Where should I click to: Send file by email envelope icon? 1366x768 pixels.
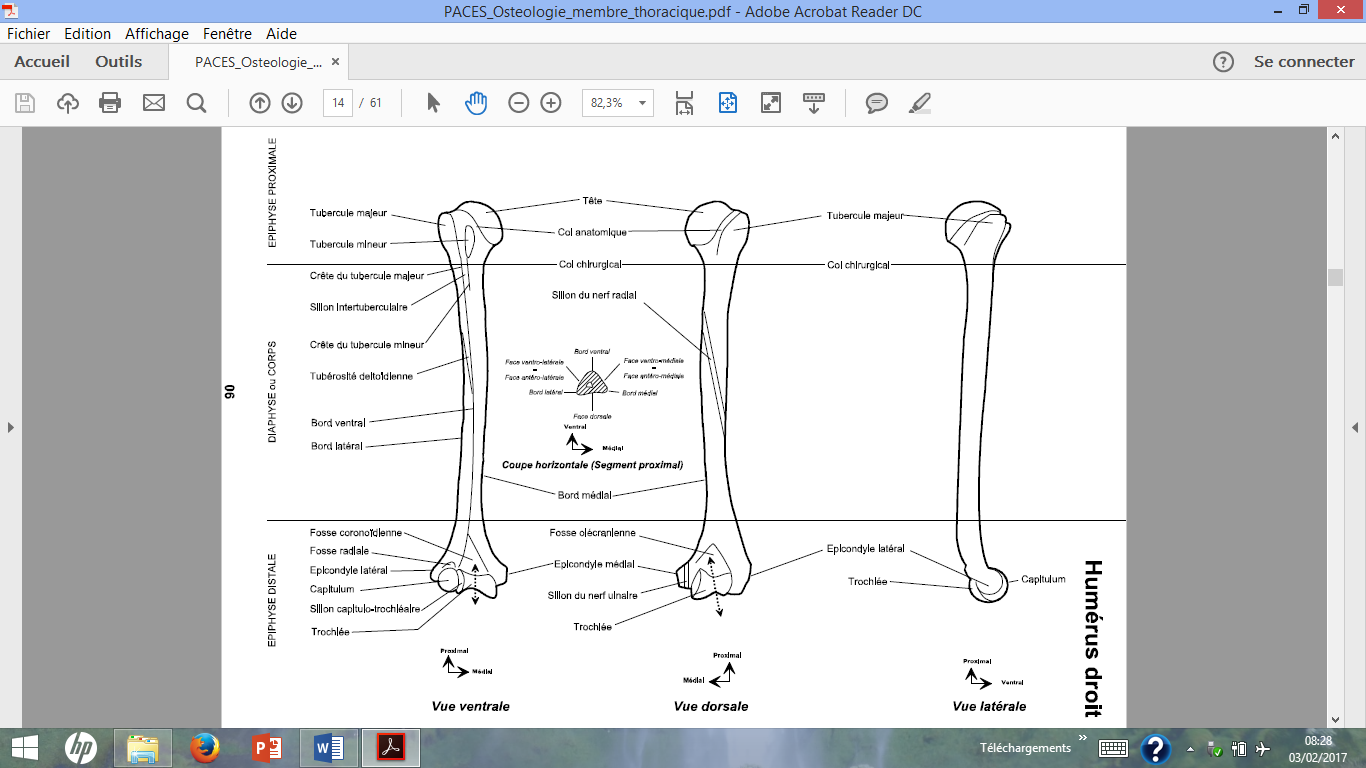click(153, 103)
